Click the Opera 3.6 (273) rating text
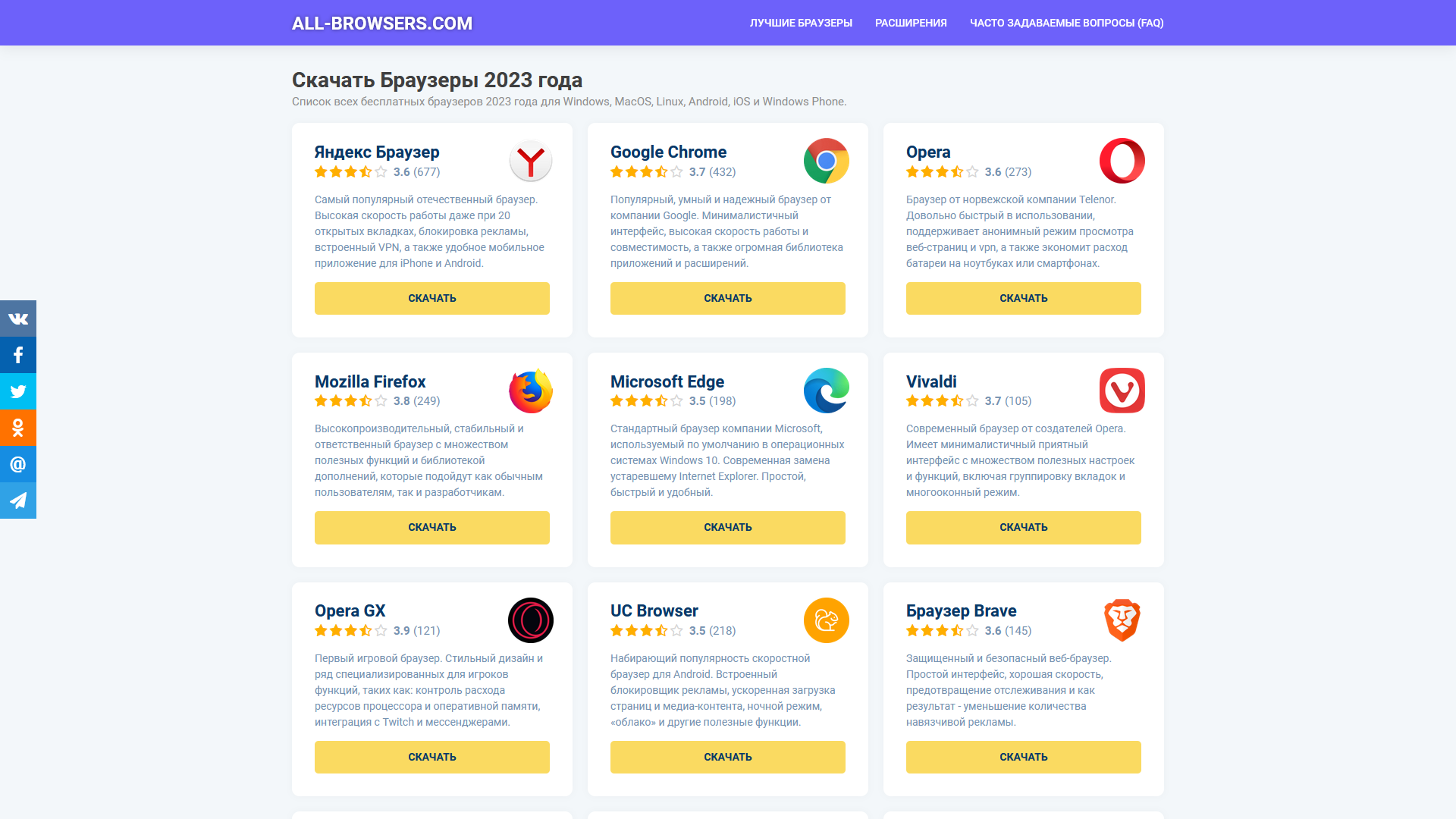 pos(1008,172)
